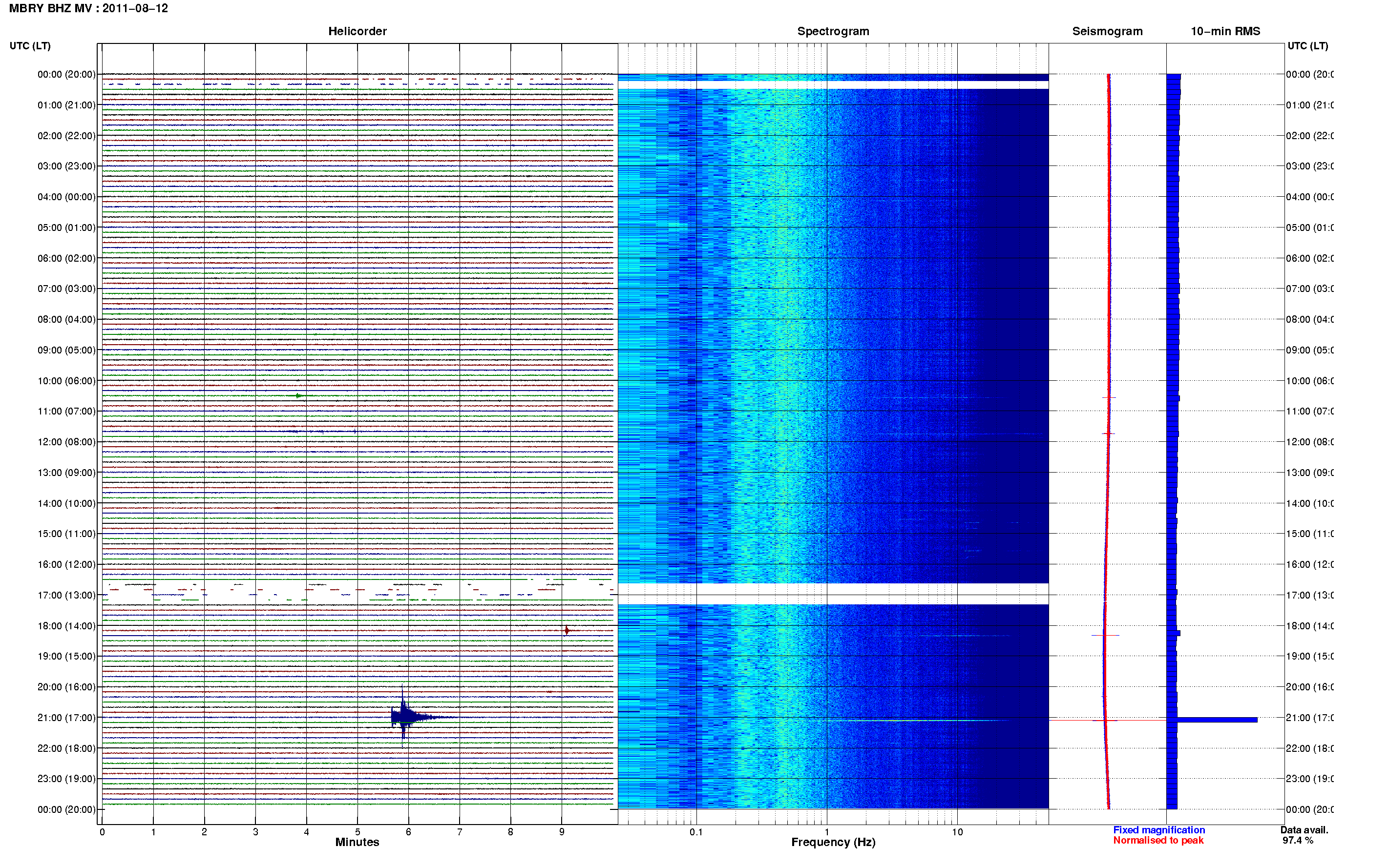Click the minute 5 tick label on helicorder axis
The height and width of the screenshot is (868, 1389).
[357, 832]
